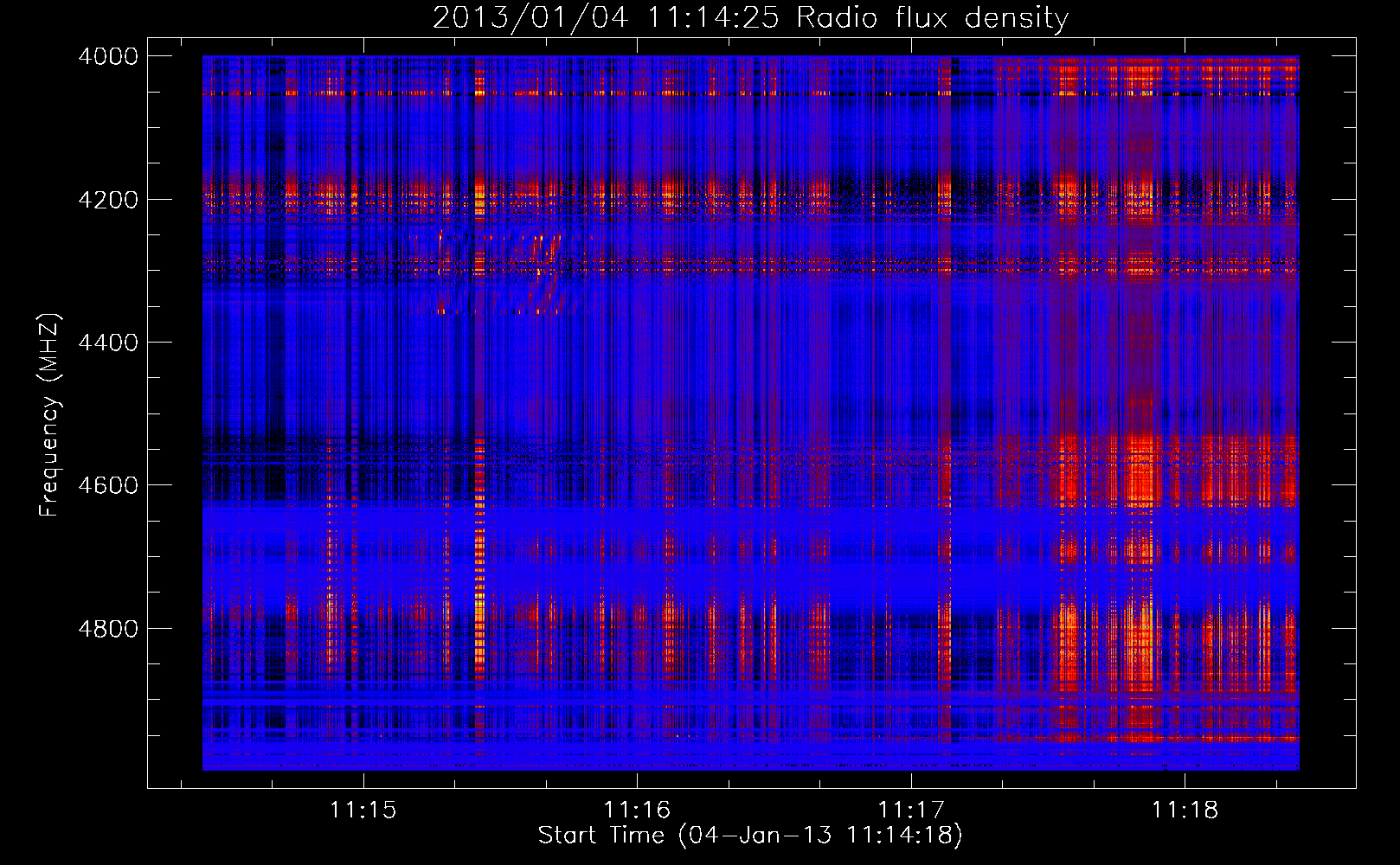The height and width of the screenshot is (865, 1400).
Task: Select the 4800 frequency axis label
Action: [x=108, y=629]
